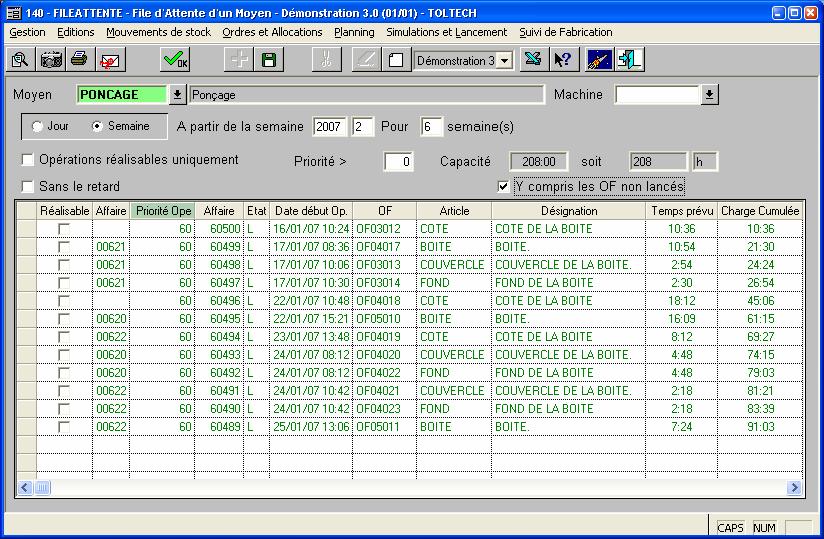Click the Moyen field PONCAGE
This screenshot has height=539, width=824.
tap(122, 95)
